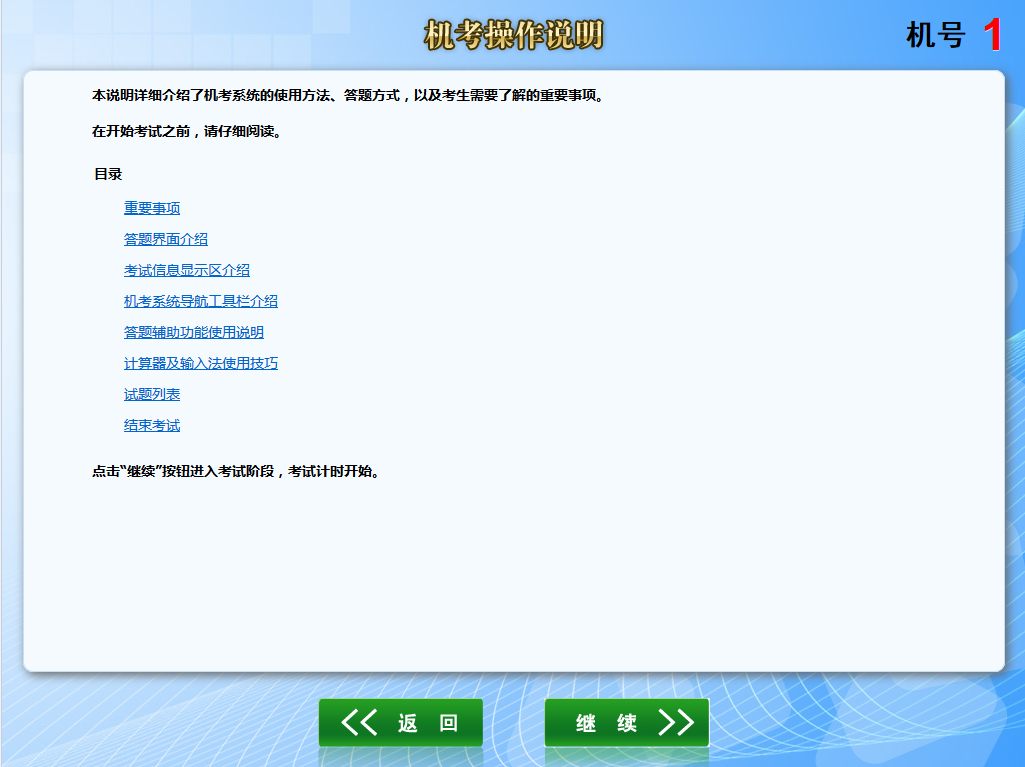
Task: Click the 结束考试 link
Action: (152, 425)
